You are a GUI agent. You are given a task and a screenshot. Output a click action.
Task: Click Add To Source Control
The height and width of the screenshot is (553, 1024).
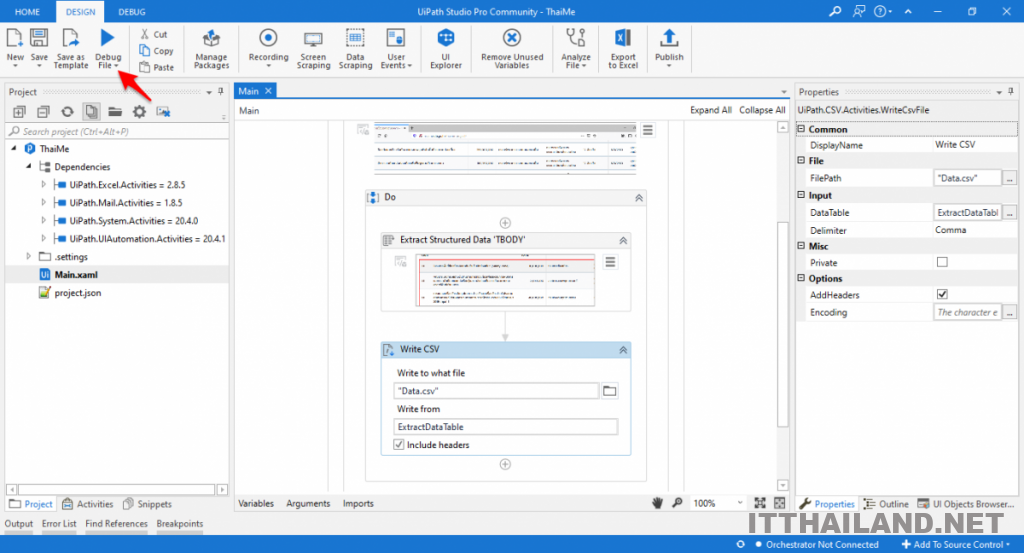coord(956,545)
